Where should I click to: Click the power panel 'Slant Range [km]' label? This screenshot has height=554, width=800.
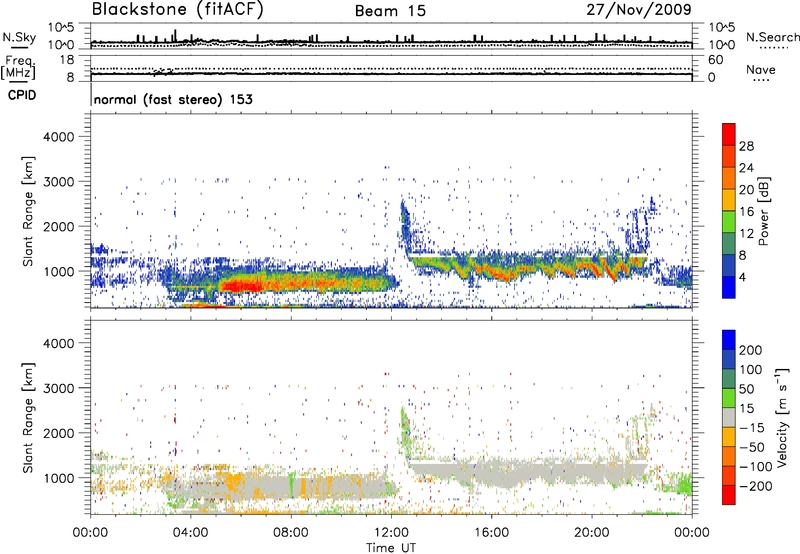(x=28, y=211)
